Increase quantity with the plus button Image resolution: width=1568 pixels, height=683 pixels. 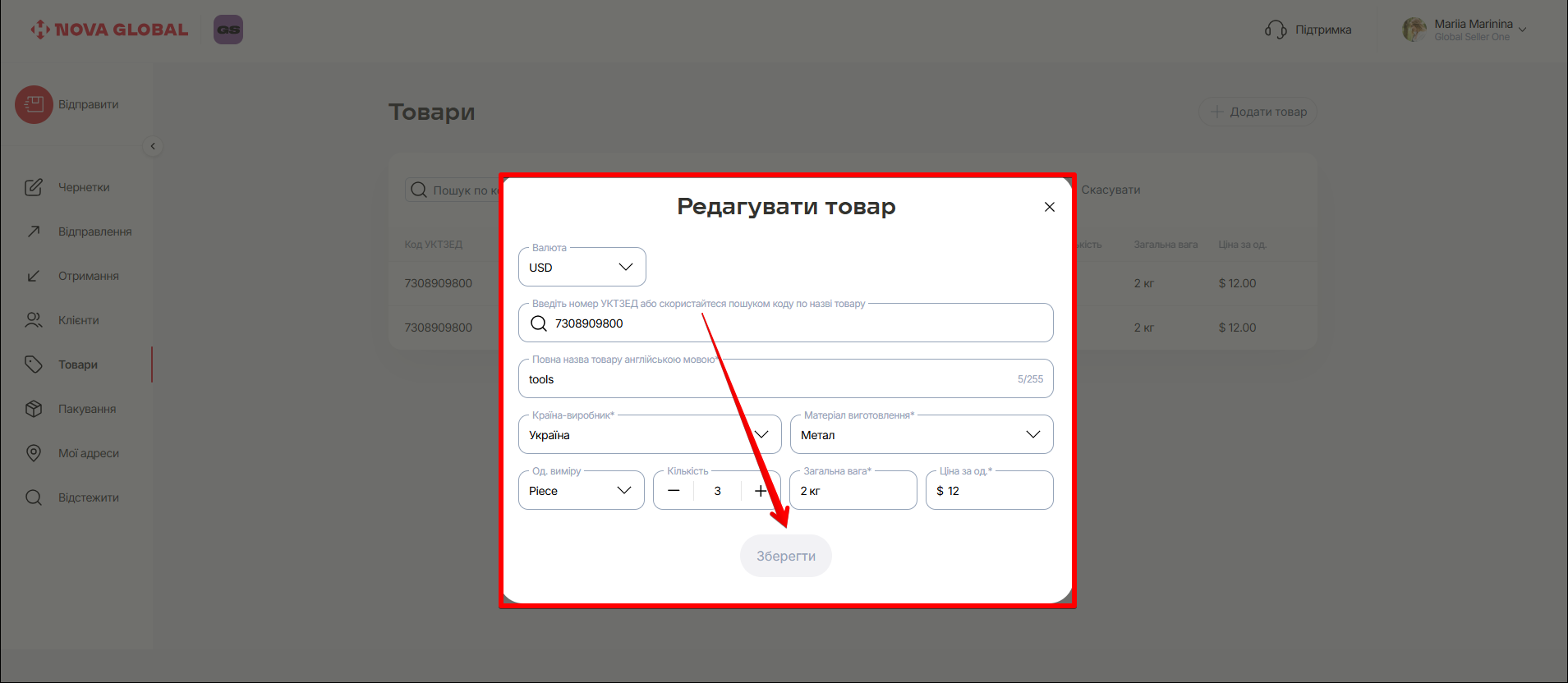(x=761, y=491)
